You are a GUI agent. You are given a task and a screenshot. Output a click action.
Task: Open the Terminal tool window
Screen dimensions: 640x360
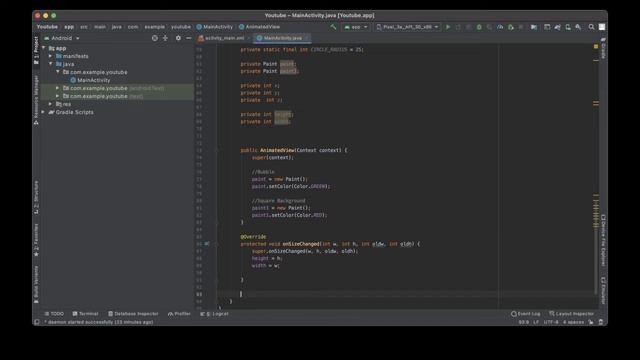click(85, 314)
